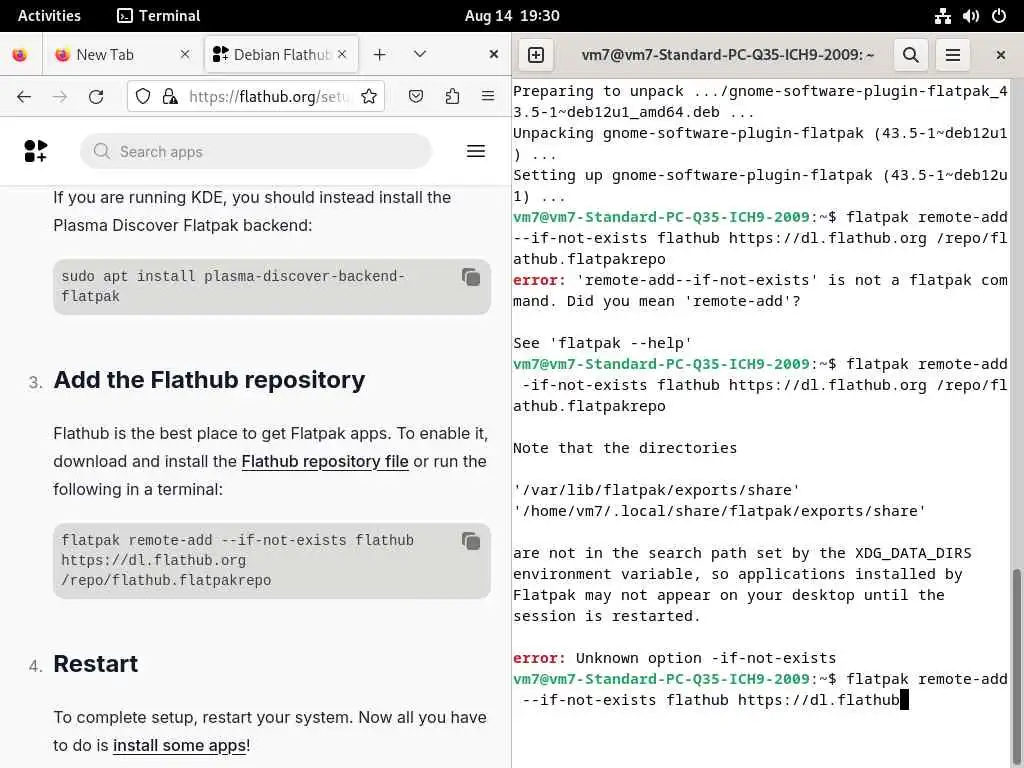Click the tracking protection shield icon
The height and width of the screenshot is (768, 1024).
click(143, 97)
